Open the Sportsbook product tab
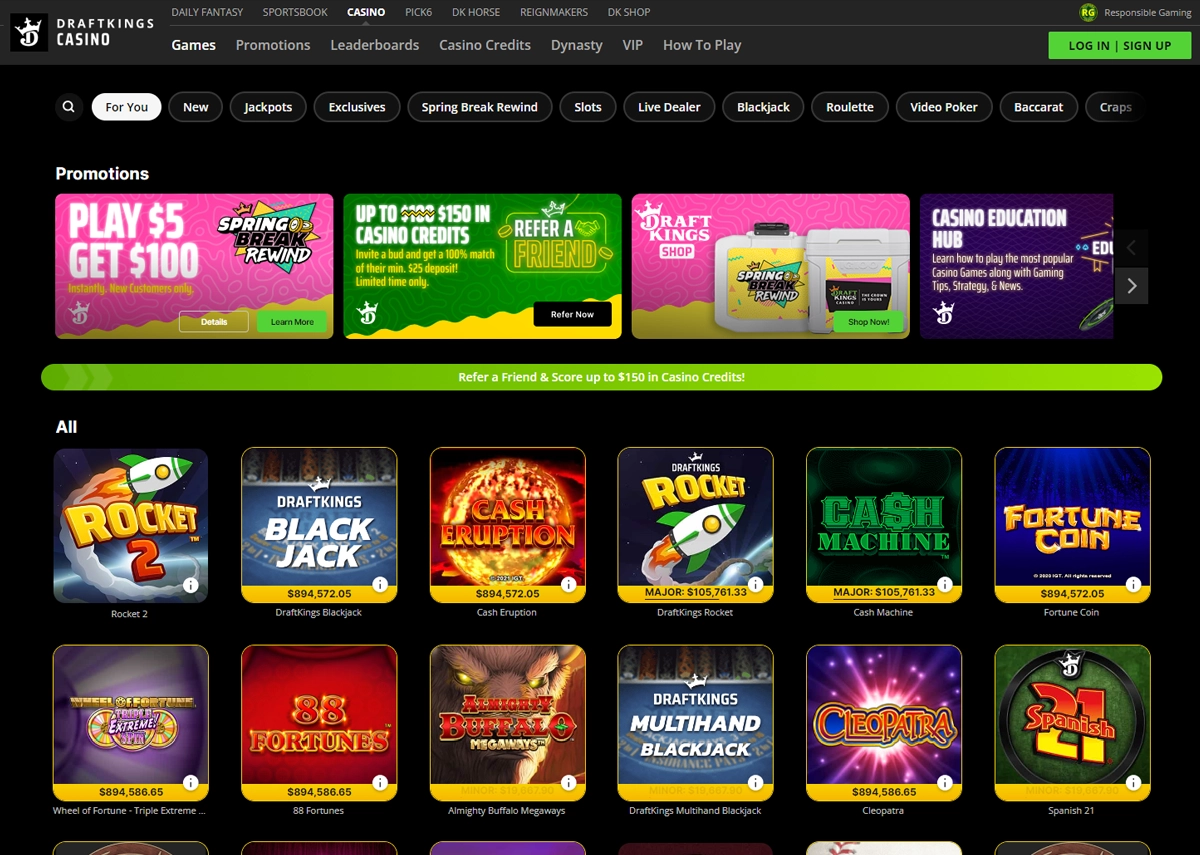The width and height of the screenshot is (1200, 855). pos(295,12)
